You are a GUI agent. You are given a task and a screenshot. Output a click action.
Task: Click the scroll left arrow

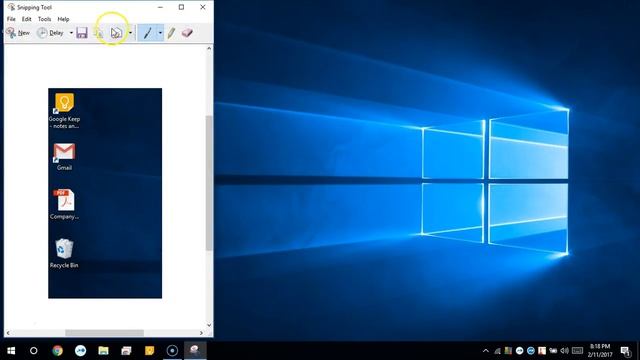8,333
